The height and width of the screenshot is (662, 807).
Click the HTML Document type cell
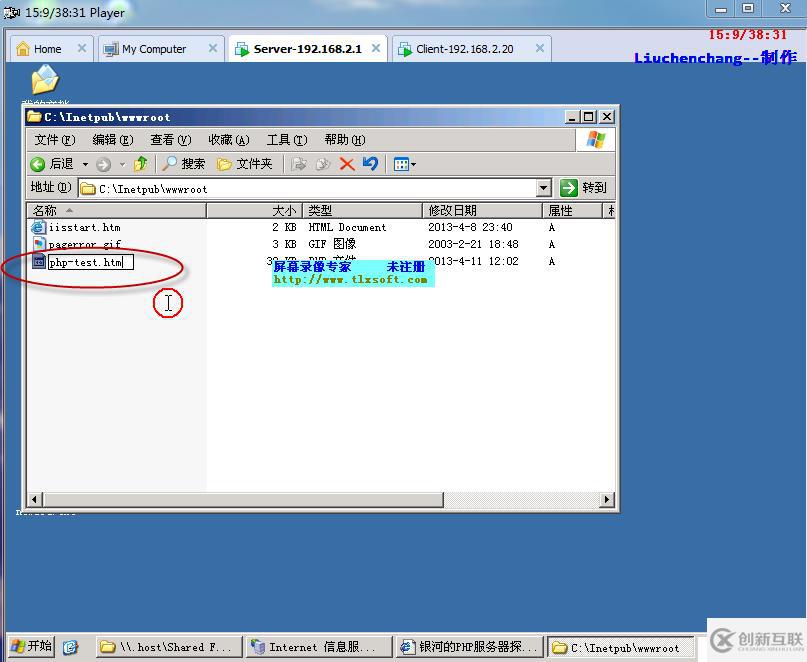point(347,227)
